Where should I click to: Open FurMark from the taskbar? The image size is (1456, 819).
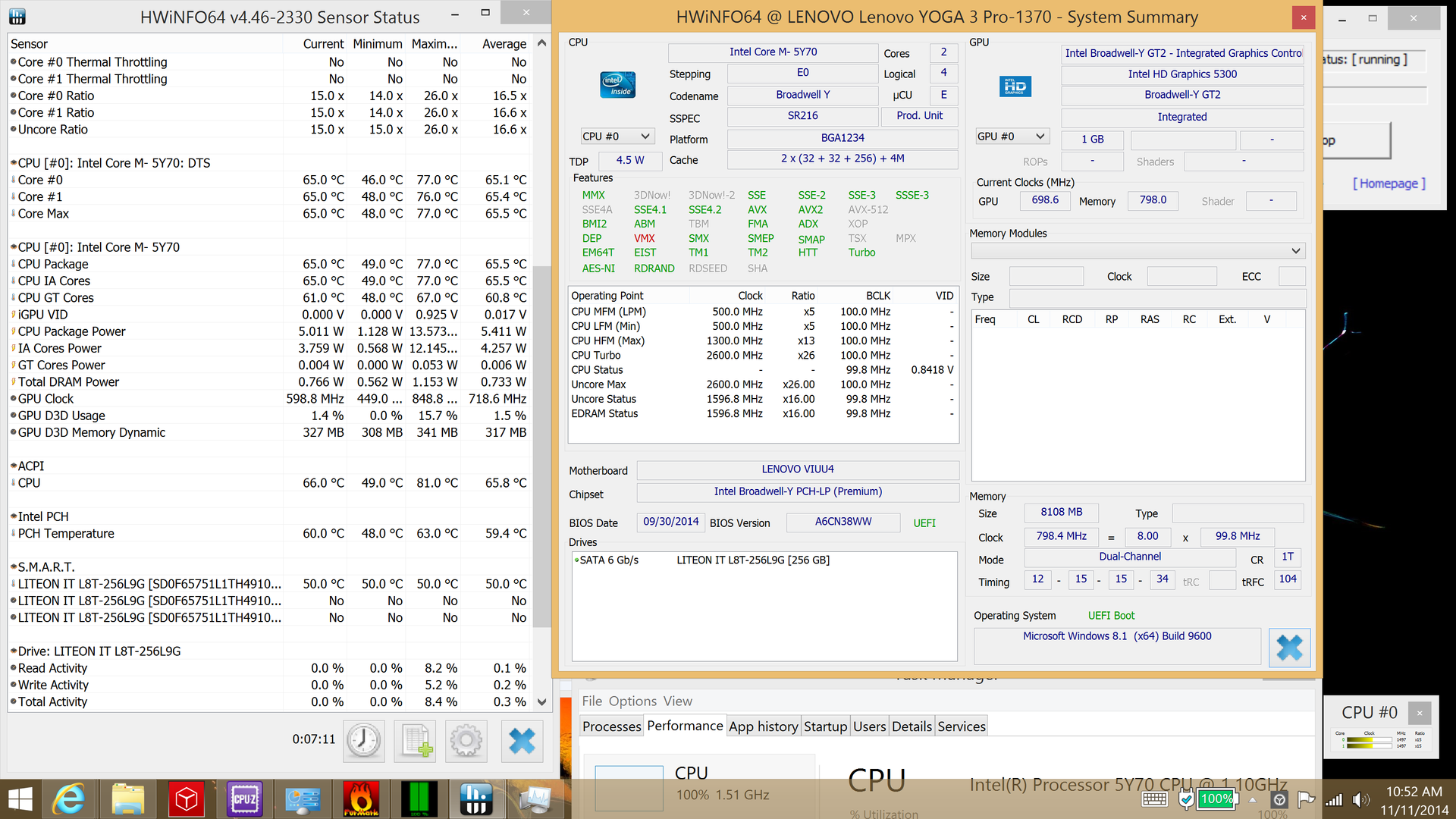pyautogui.click(x=361, y=799)
